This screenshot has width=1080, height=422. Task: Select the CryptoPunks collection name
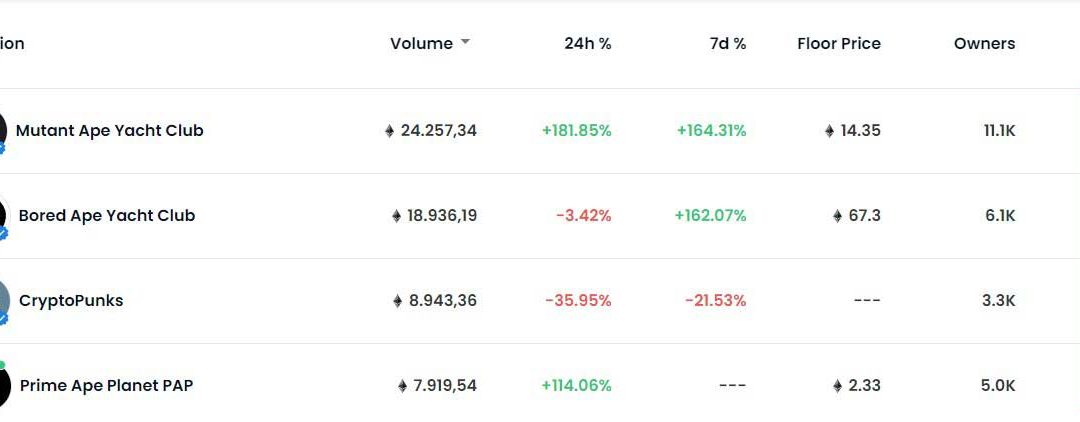(x=71, y=301)
